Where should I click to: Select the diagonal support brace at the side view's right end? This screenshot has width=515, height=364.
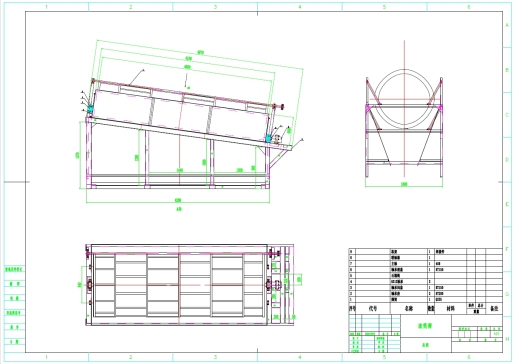(x=279, y=158)
